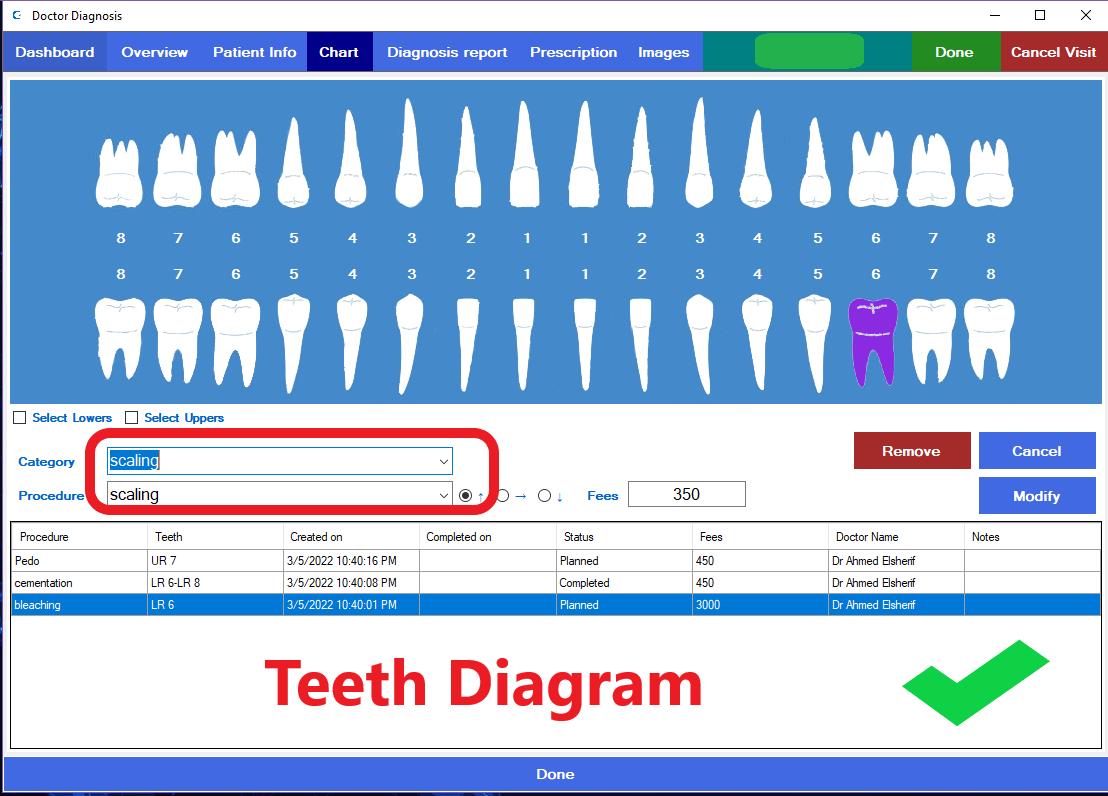The width and height of the screenshot is (1108, 796).
Task: Switch to the Overview tab
Action: pos(154,52)
